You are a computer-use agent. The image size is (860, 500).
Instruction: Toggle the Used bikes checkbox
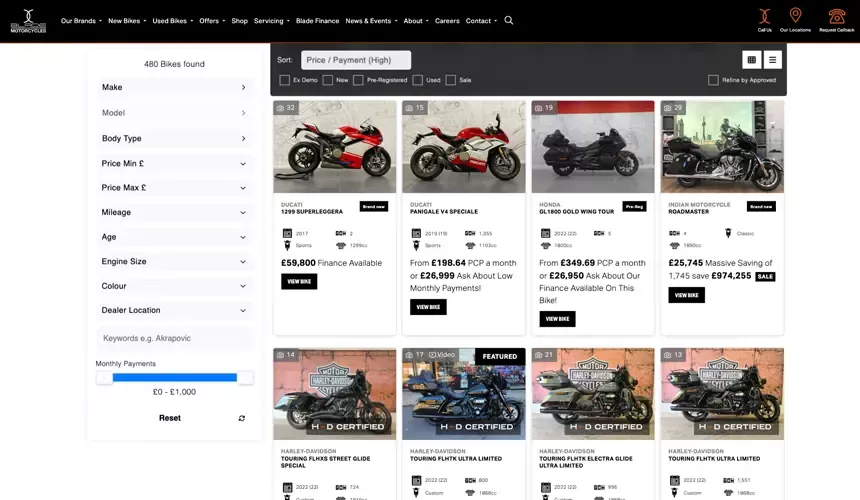pos(417,80)
